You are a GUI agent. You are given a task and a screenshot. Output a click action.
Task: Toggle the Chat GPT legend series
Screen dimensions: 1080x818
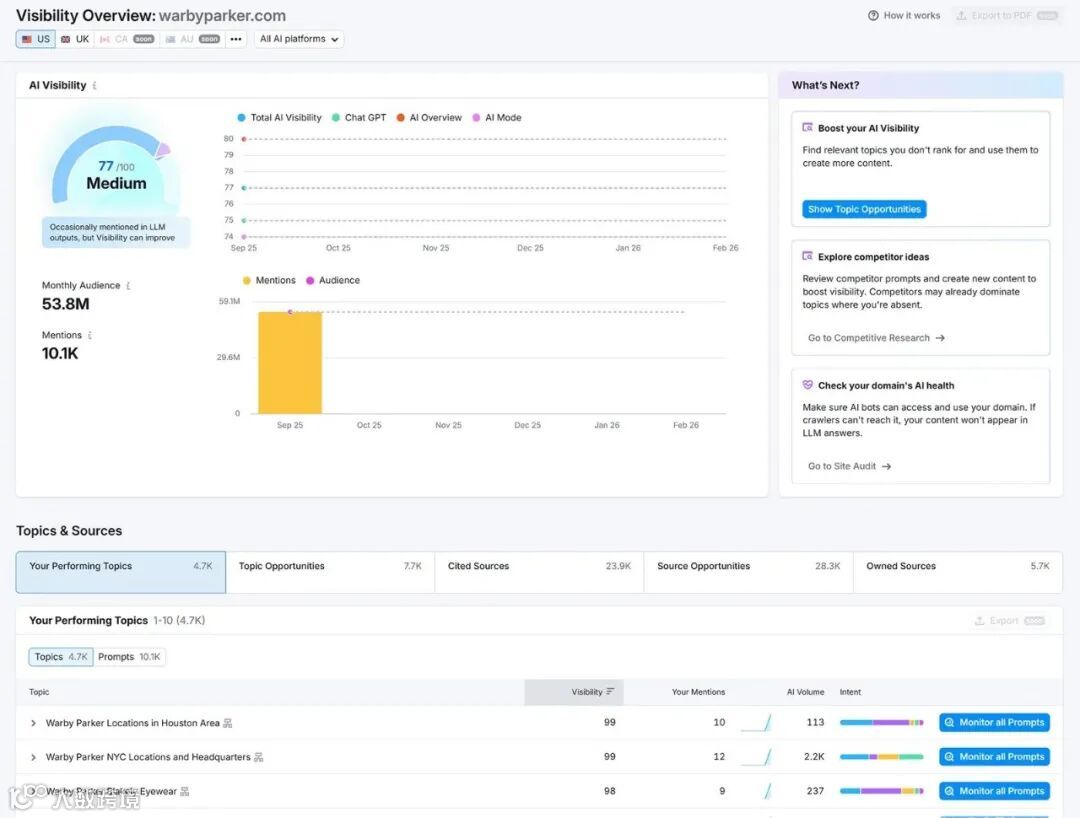(x=359, y=118)
